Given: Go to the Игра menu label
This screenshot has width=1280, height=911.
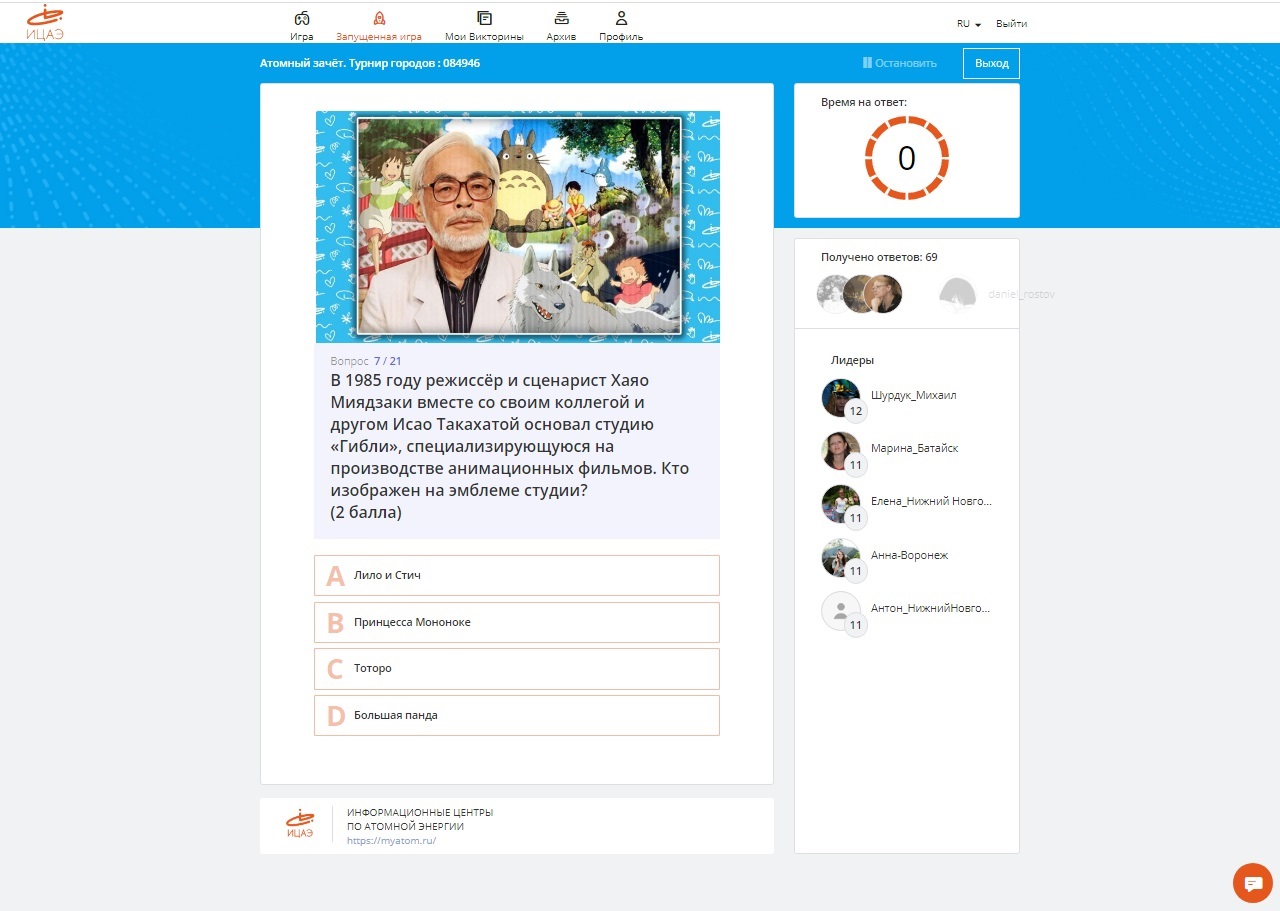Looking at the screenshot, I should tap(302, 37).
